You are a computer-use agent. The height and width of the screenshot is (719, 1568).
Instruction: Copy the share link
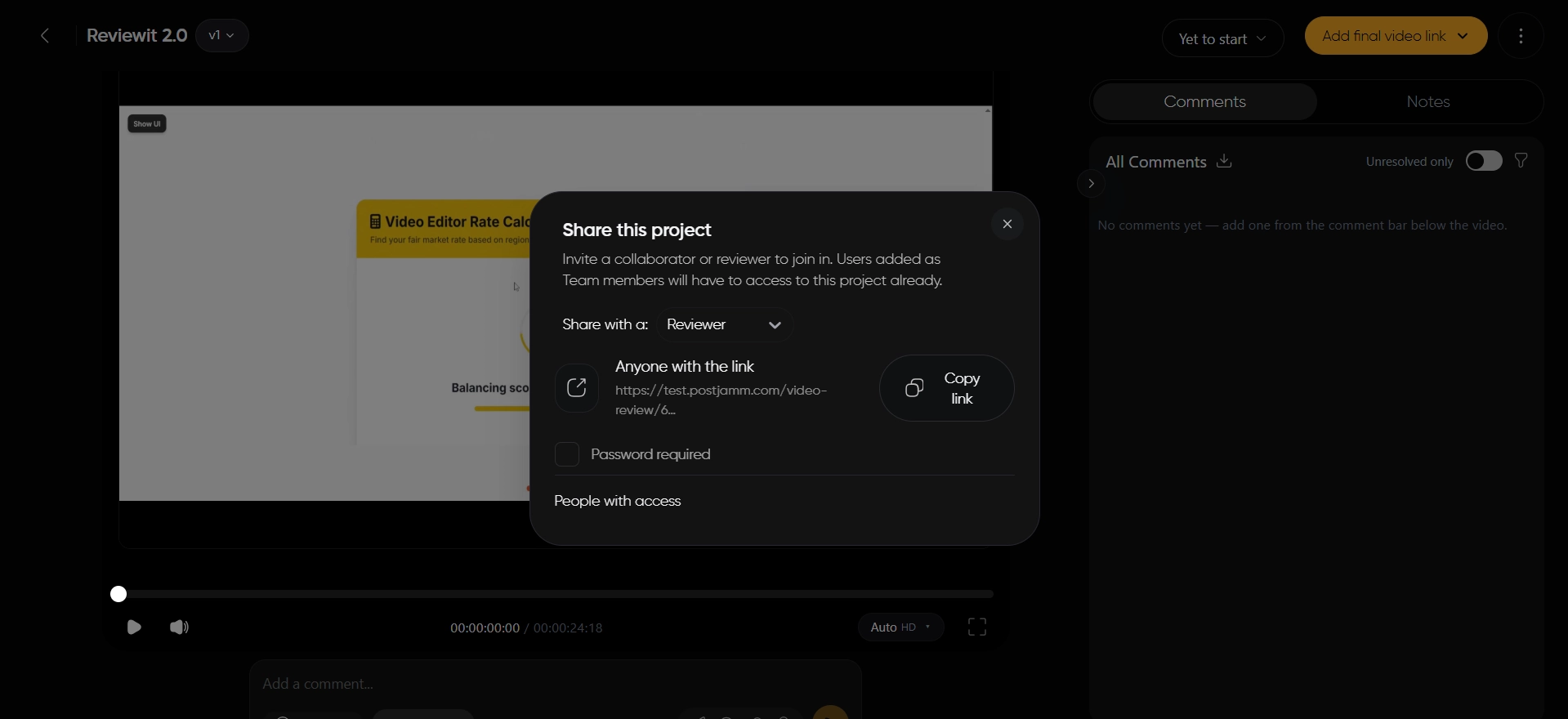point(947,388)
